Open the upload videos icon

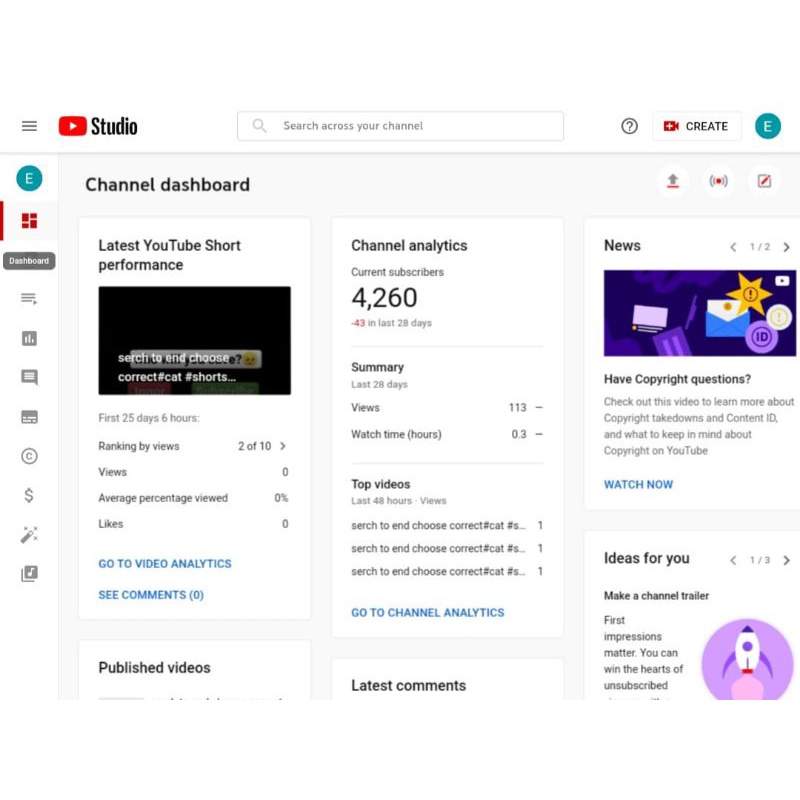pos(673,181)
